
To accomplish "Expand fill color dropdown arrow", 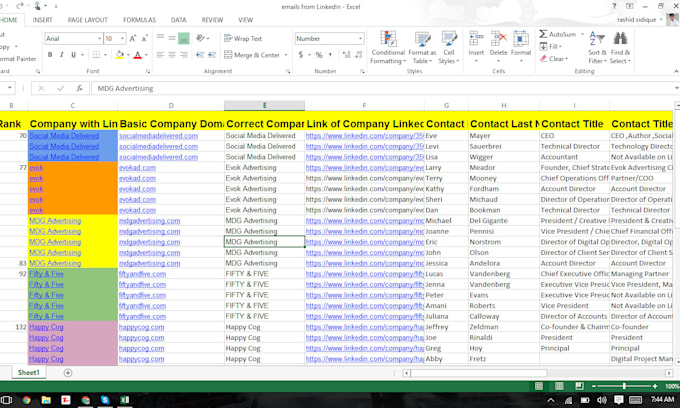I will pyautogui.click(x=128, y=55).
